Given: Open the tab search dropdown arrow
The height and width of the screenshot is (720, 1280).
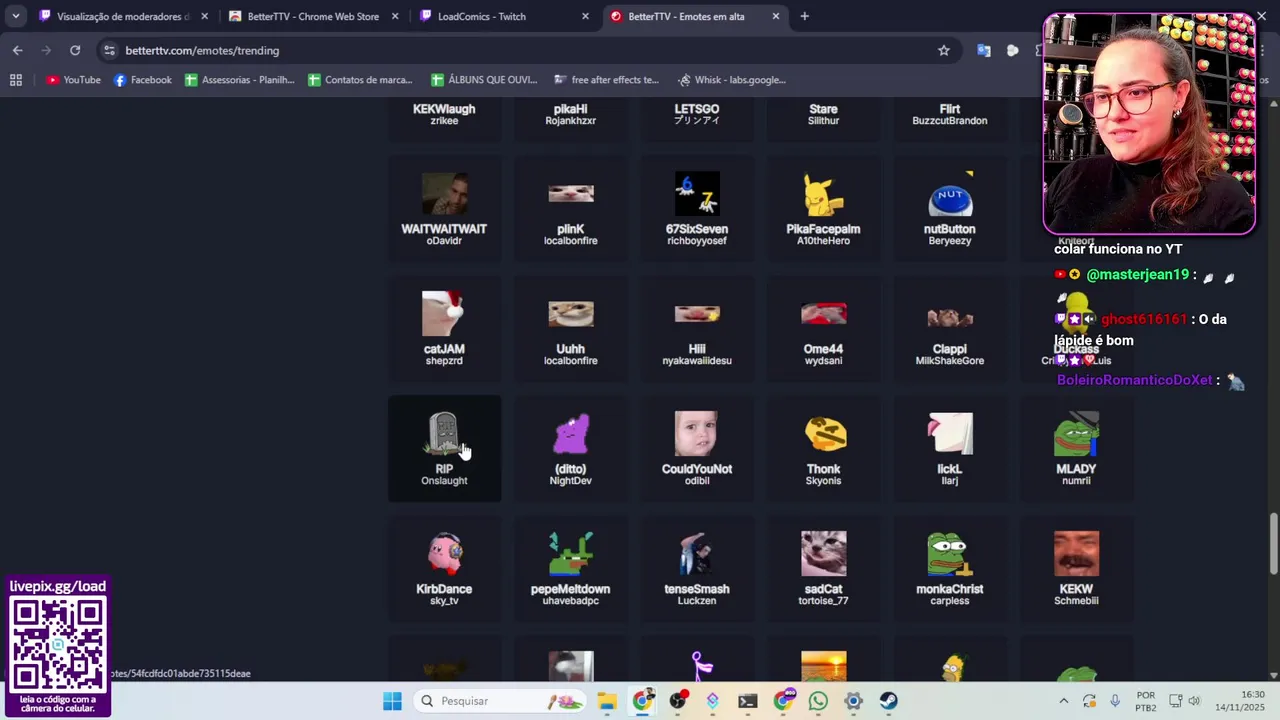Looking at the screenshot, I should tap(15, 16).
